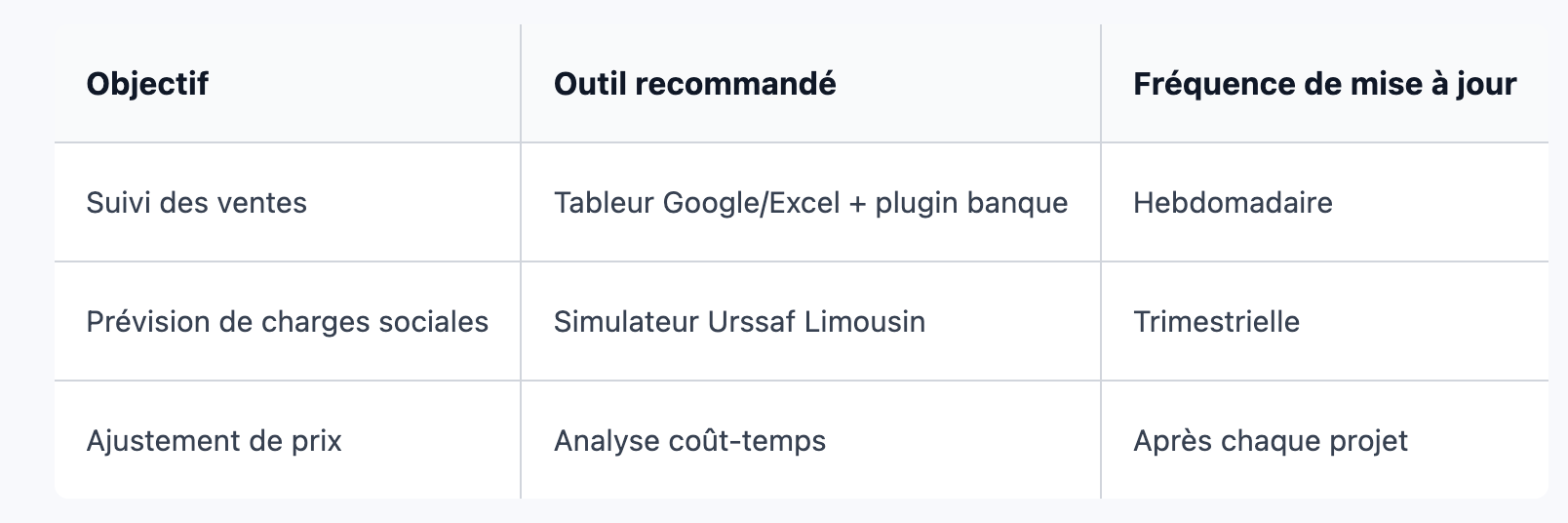Click the "Trimestrielle" frequency cell
The width and height of the screenshot is (1568, 523).
coord(1324,322)
